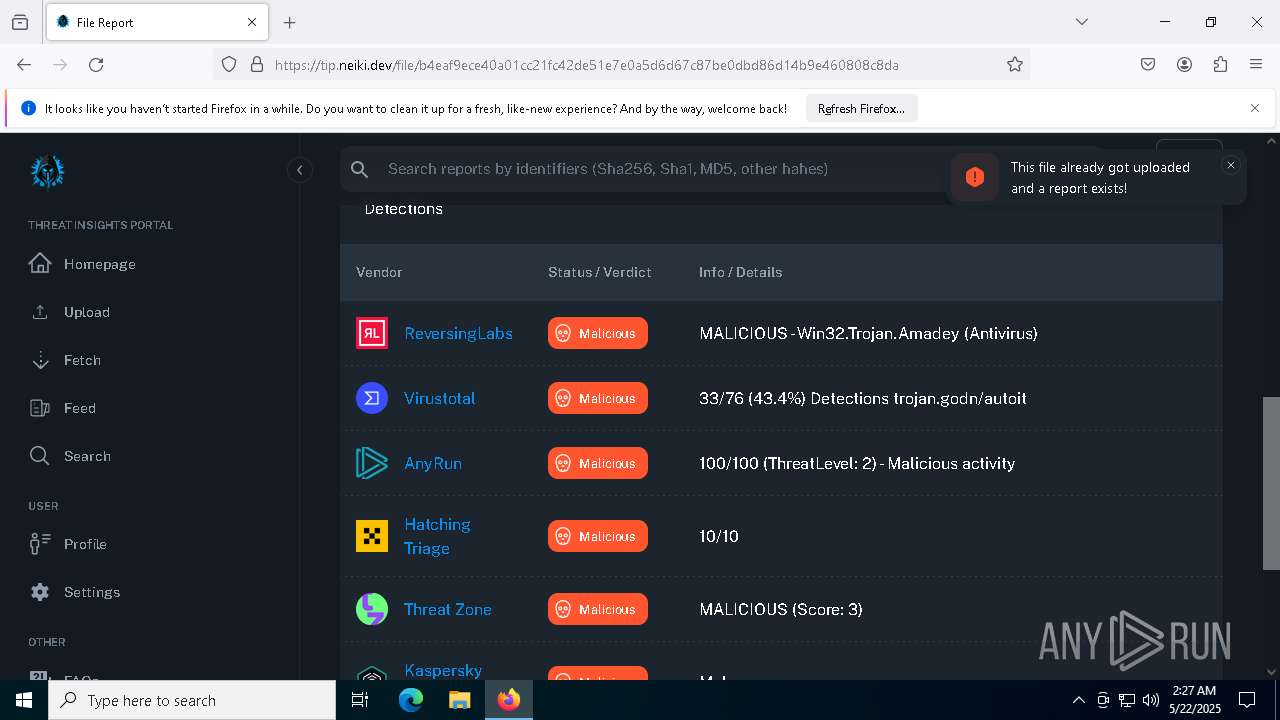Go back with the browser back arrow
The width and height of the screenshot is (1280, 720).
coord(24,64)
